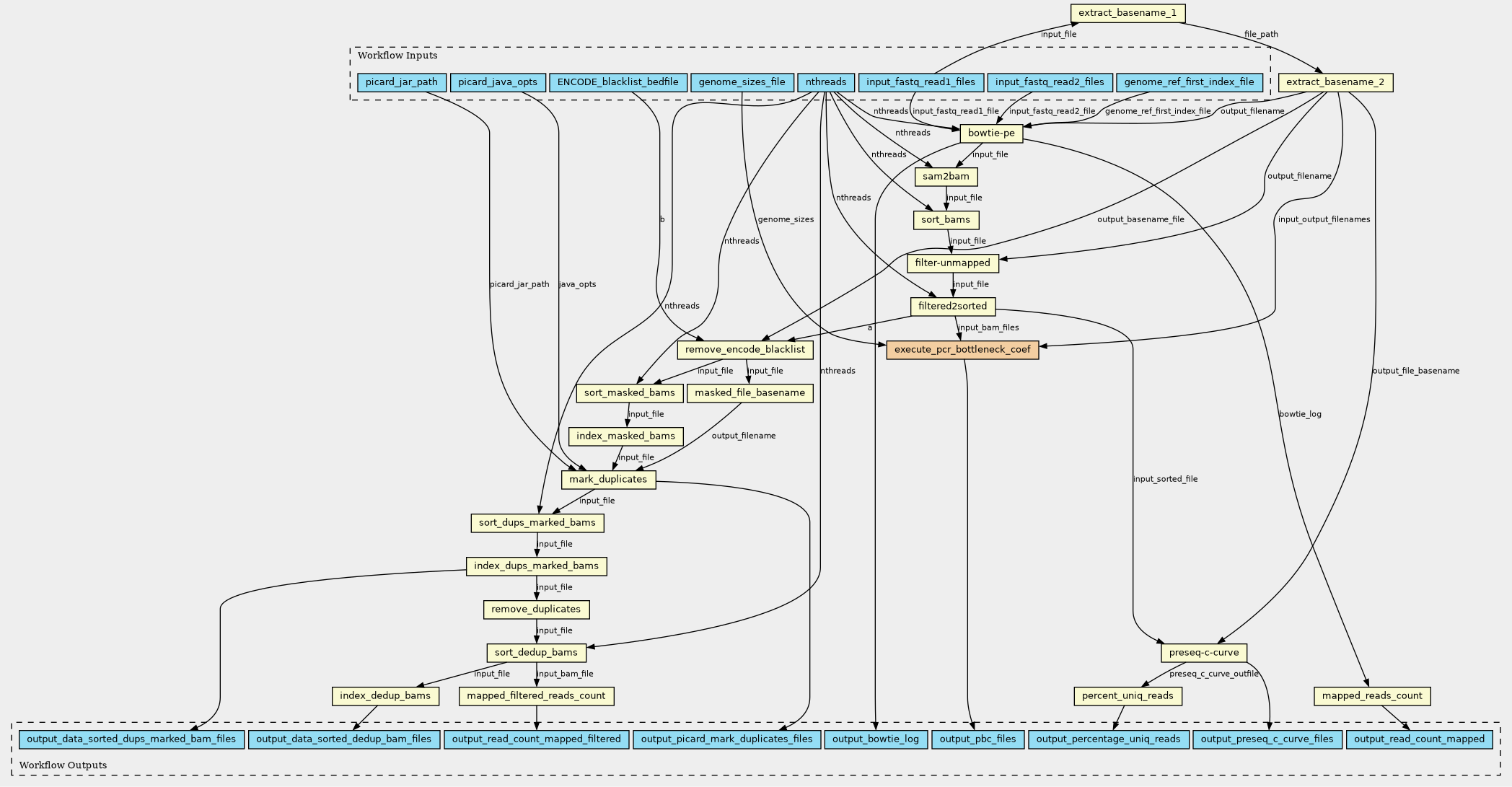Click the index_masked_bams node
The width and height of the screenshot is (1512, 787).
pos(625,436)
